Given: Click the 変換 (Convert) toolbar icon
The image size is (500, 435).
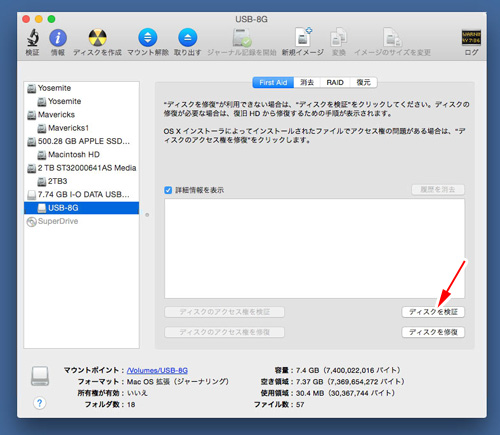Looking at the screenshot, I should [x=339, y=38].
